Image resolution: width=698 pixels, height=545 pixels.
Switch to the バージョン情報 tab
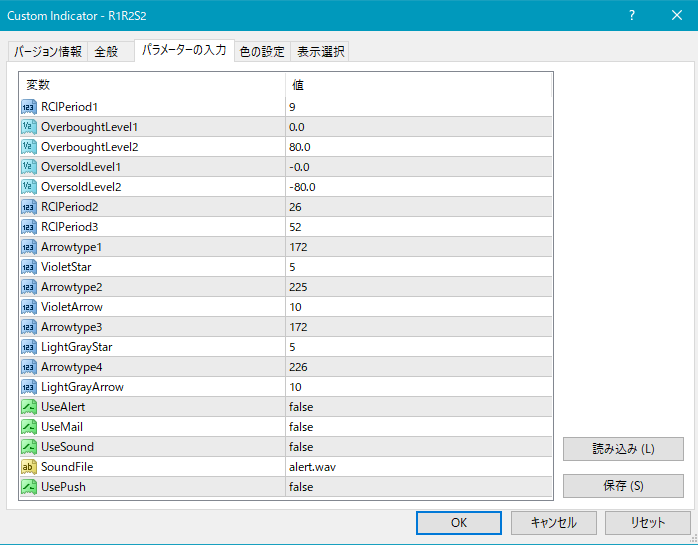tap(48, 52)
